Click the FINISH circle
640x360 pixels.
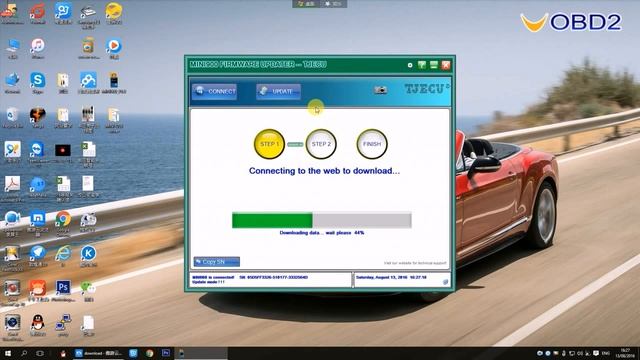click(x=372, y=144)
